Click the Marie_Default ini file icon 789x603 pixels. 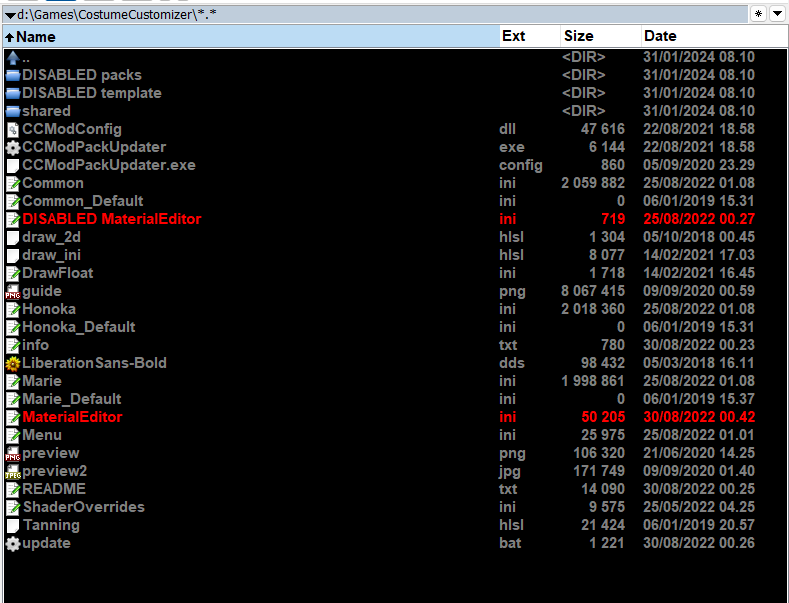(13, 400)
